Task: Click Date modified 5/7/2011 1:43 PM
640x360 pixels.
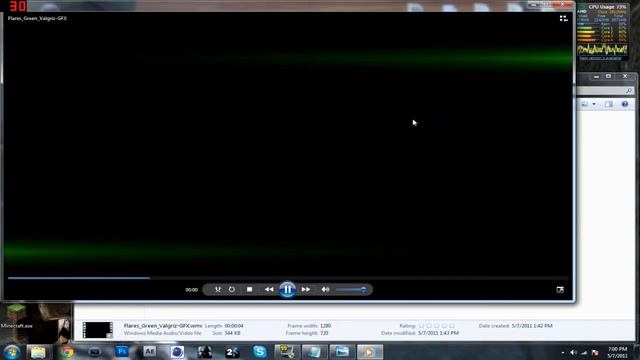Action: point(438,333)
